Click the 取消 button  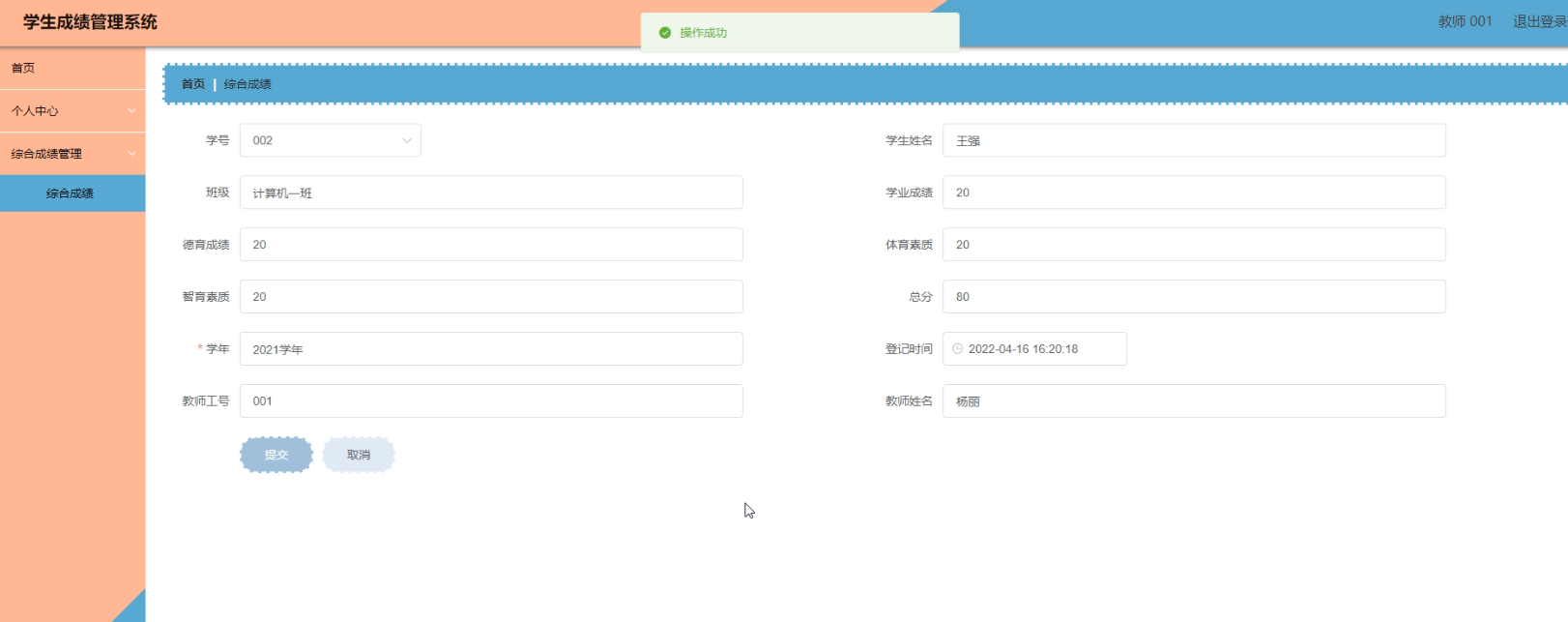click(x=359, y=455)
